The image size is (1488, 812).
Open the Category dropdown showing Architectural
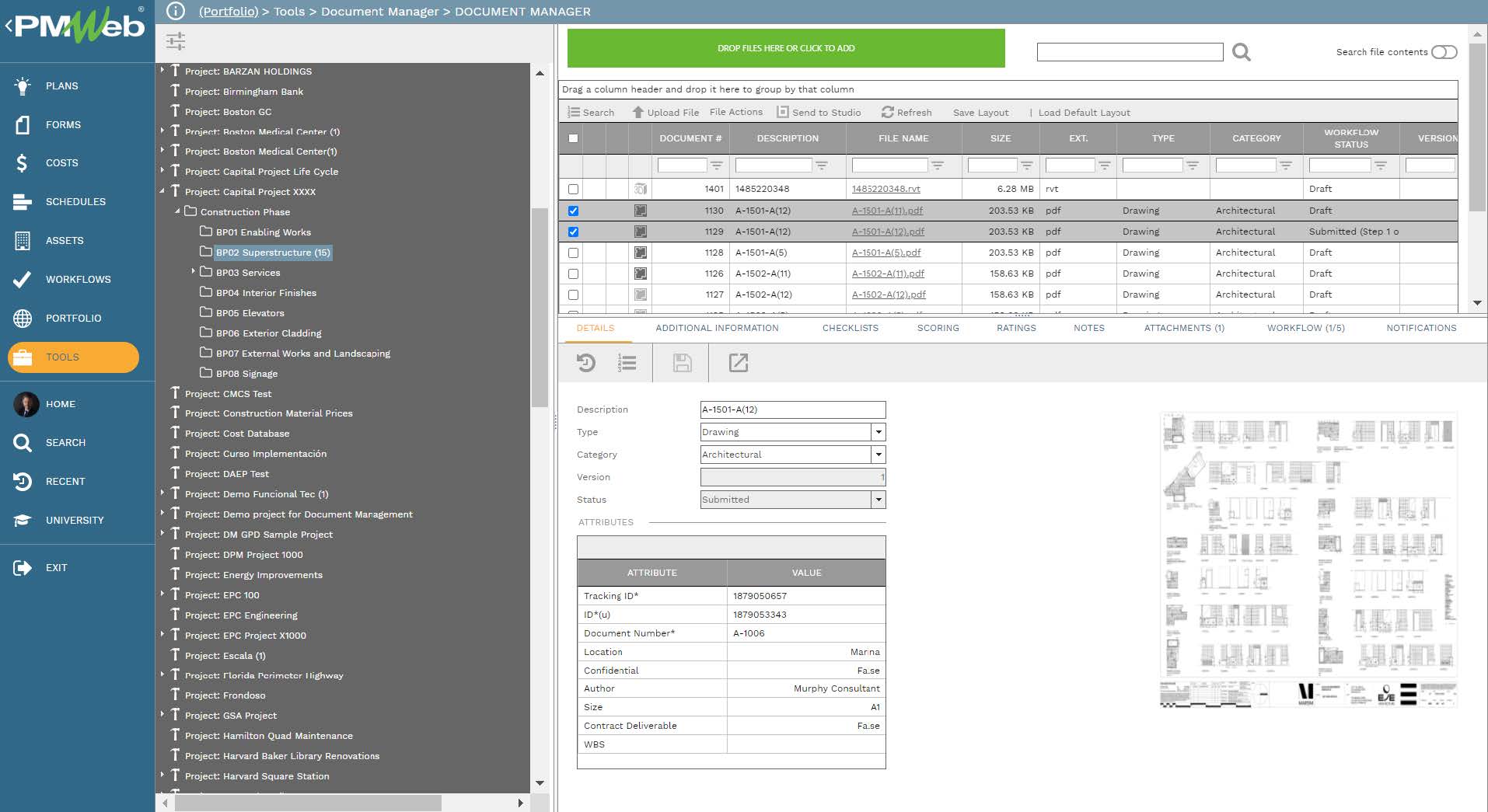(x=878, y=455)
